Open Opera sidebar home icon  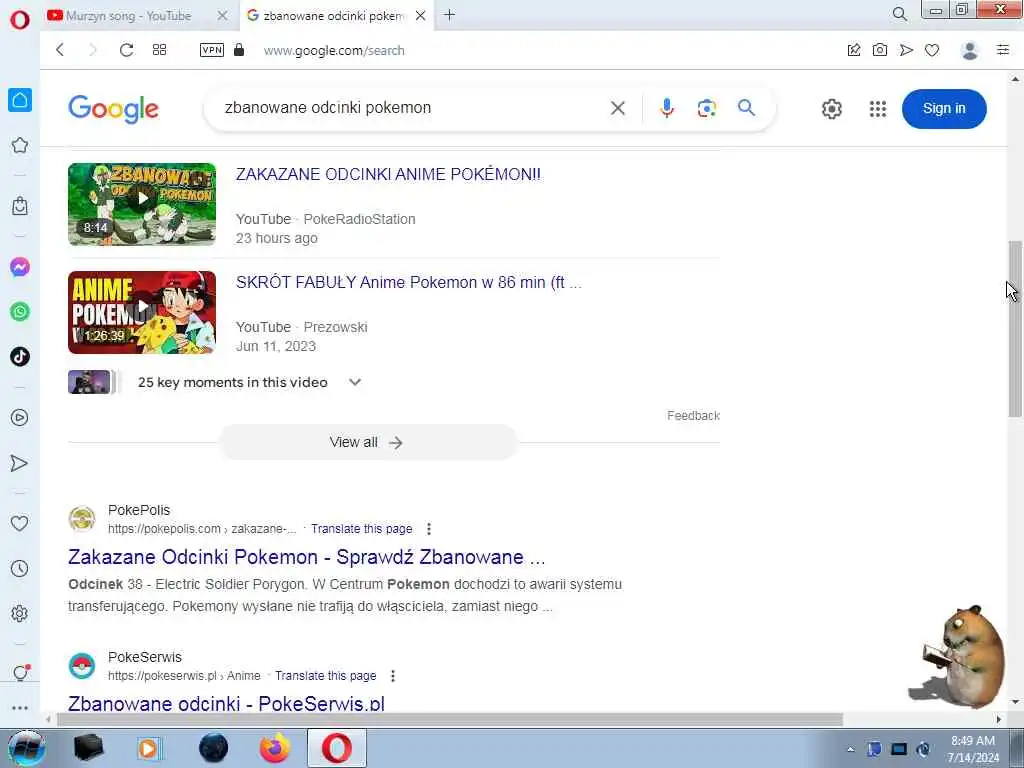(x=20, y=100)
